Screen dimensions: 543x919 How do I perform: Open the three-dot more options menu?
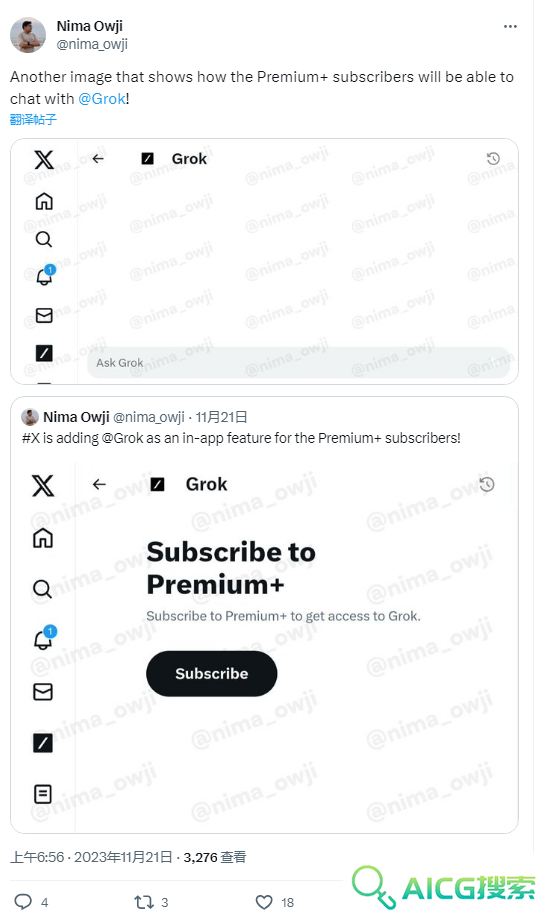point(510,26)
